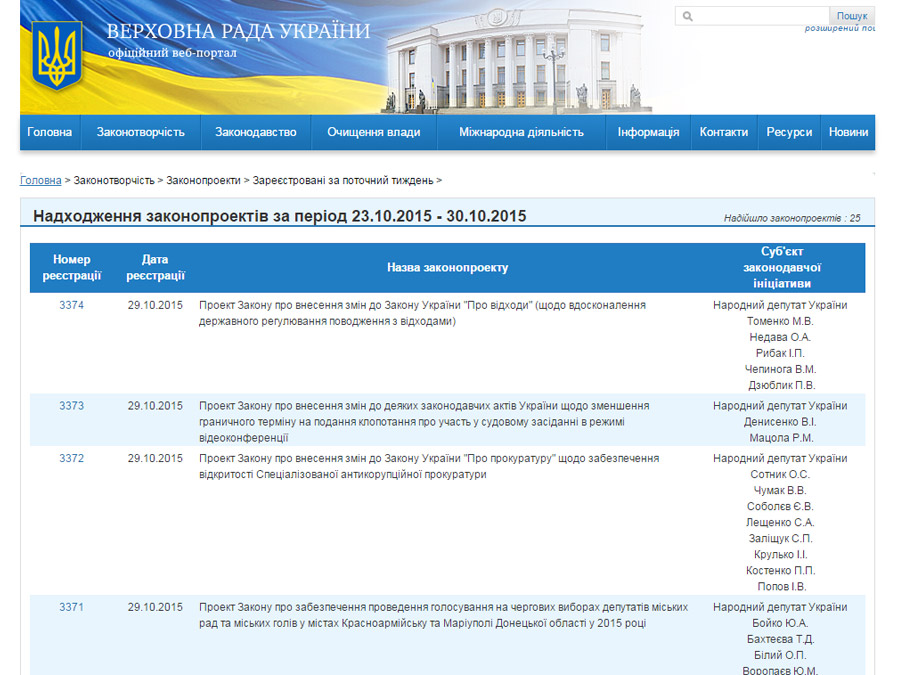Click bill title about Красноармійську та Маріуполі elections
The width and height of the screenshot is (900, 675).
click(x=443, y=615)
